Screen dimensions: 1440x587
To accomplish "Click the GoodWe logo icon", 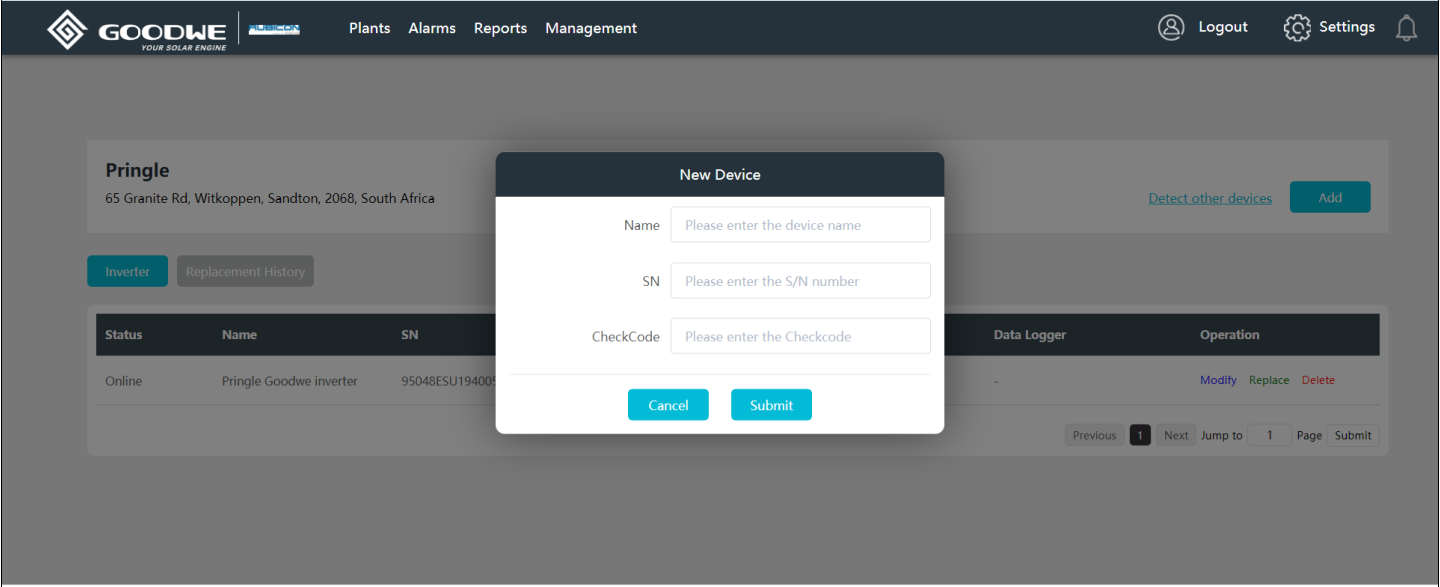I will (x=67, y=29).
